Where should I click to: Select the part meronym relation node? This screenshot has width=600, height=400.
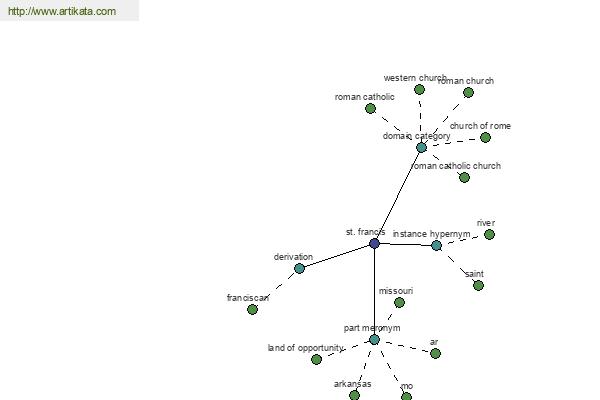click(375, 340)
